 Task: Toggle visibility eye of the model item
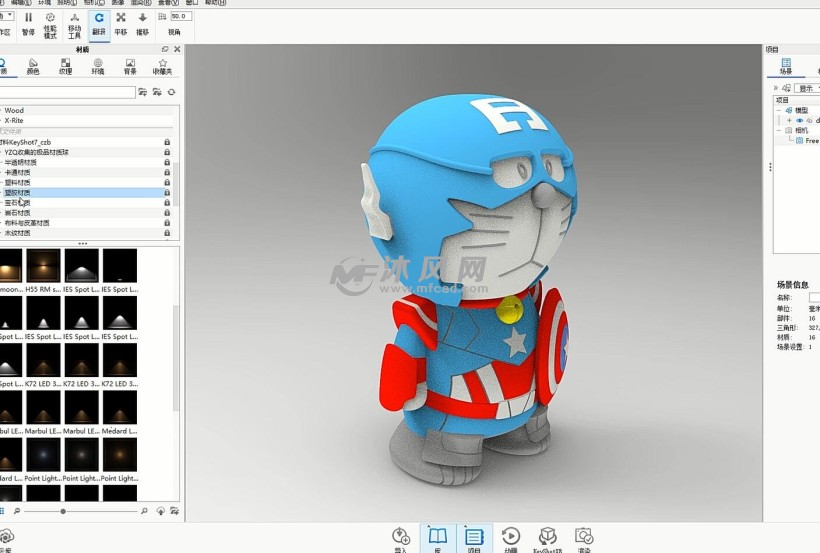[x=799, y=120]
